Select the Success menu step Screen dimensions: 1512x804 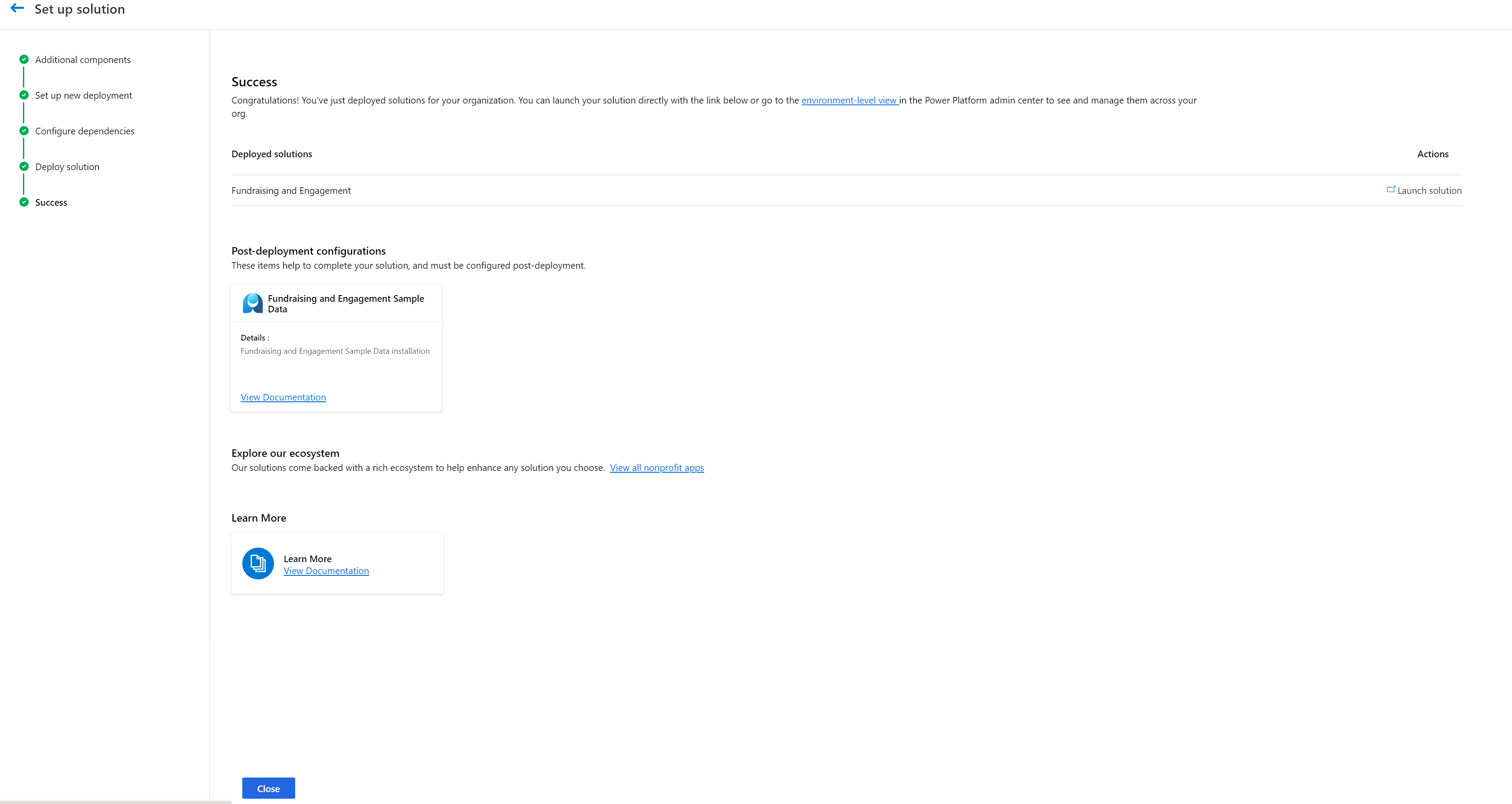click(x=51, y=202)
